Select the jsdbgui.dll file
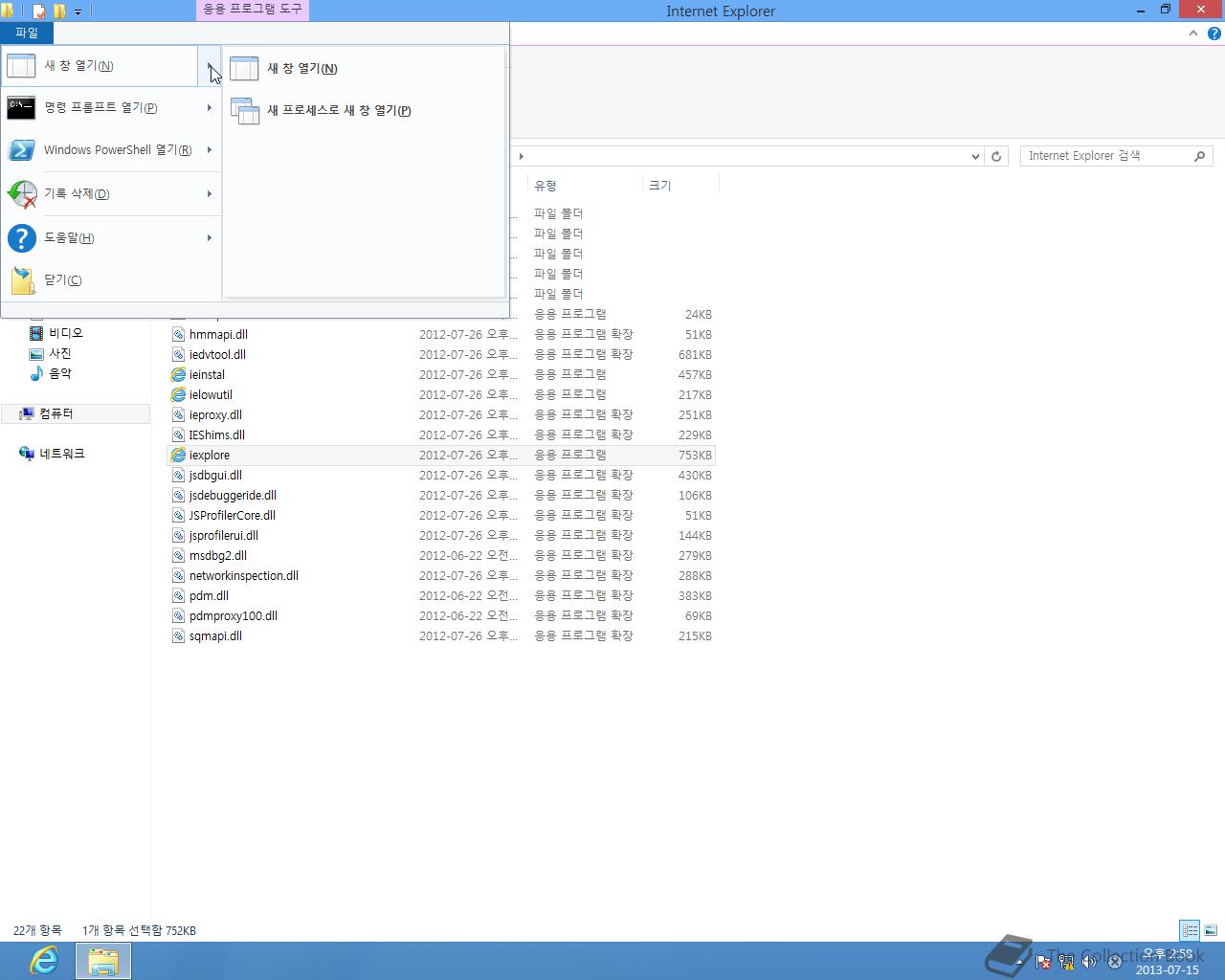The width and height of the screenshot is (1225, 980). (215, 476)
